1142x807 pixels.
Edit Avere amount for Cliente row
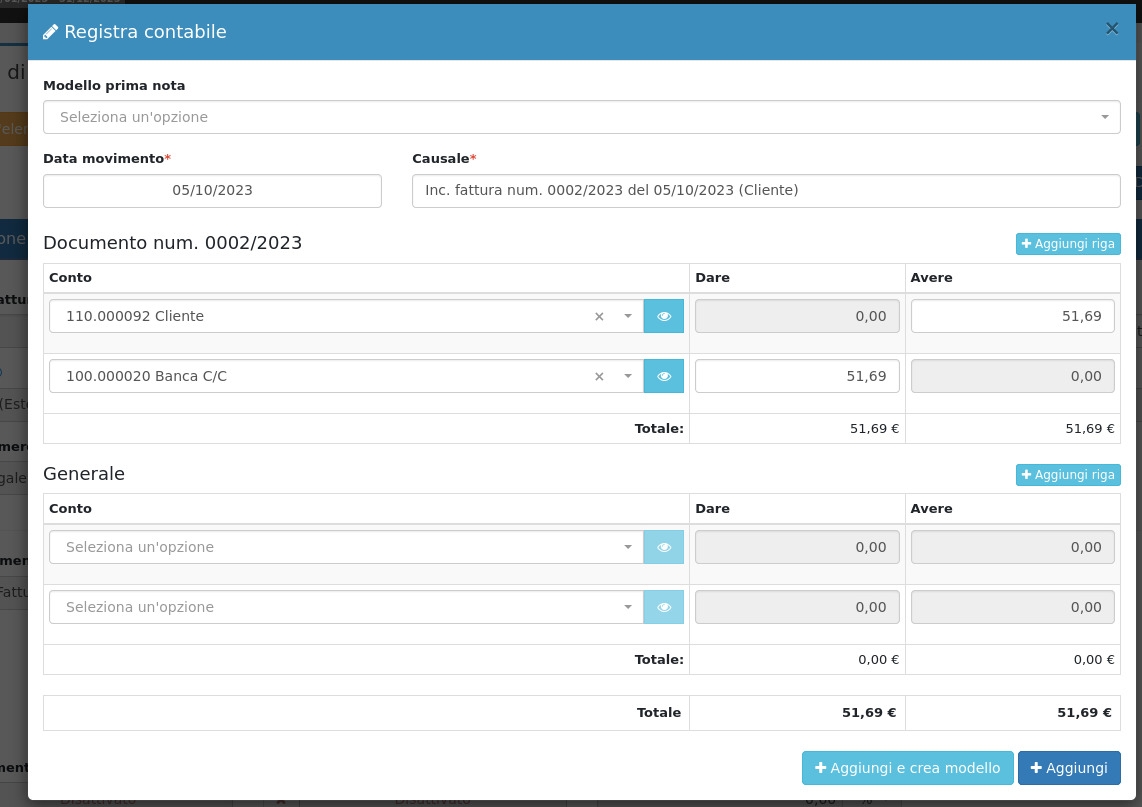pos(1012,316)
